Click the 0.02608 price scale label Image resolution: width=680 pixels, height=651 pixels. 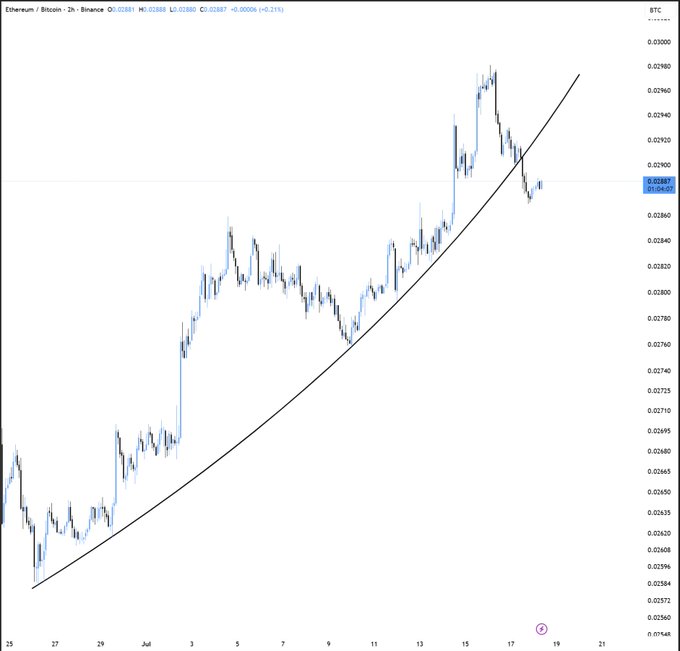coord(659,550)
